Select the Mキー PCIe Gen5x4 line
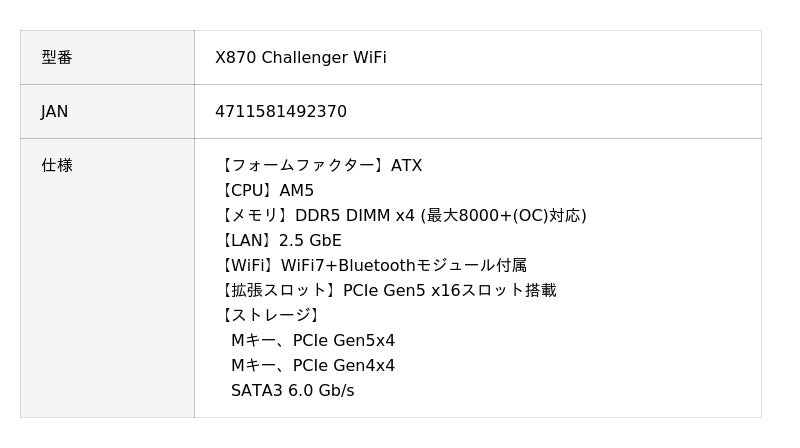 (313, 341)
